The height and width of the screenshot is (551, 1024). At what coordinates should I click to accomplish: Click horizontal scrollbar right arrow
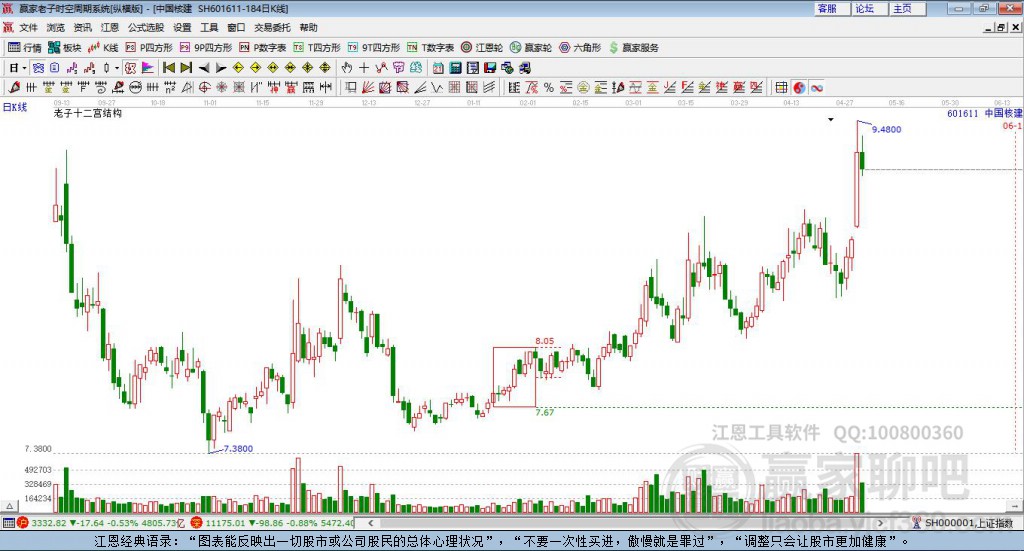880,523
